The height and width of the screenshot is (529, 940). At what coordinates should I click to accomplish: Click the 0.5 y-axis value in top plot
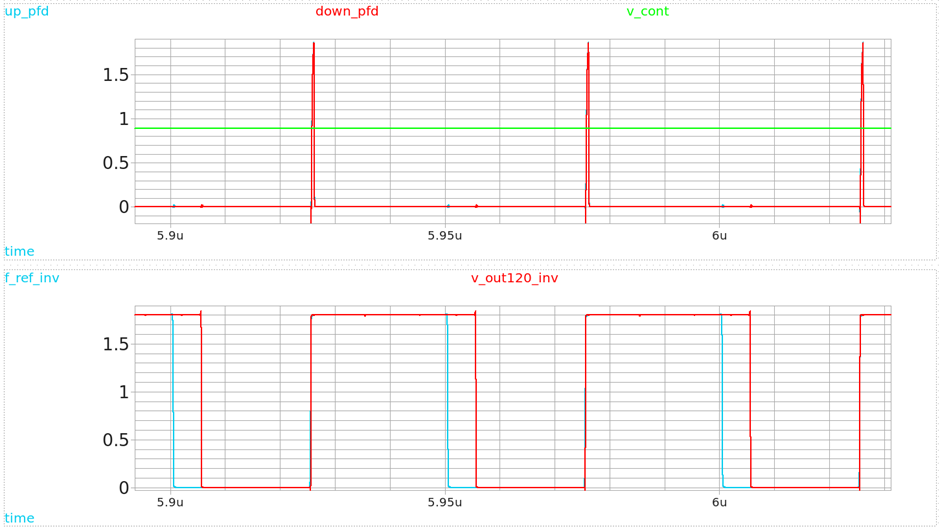116,163
